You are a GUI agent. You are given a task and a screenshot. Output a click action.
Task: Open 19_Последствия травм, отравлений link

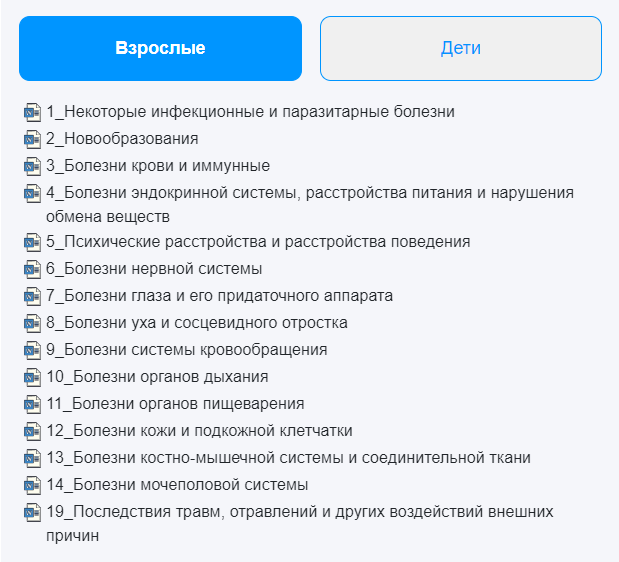pyautogui.click(x=299, y=512)
